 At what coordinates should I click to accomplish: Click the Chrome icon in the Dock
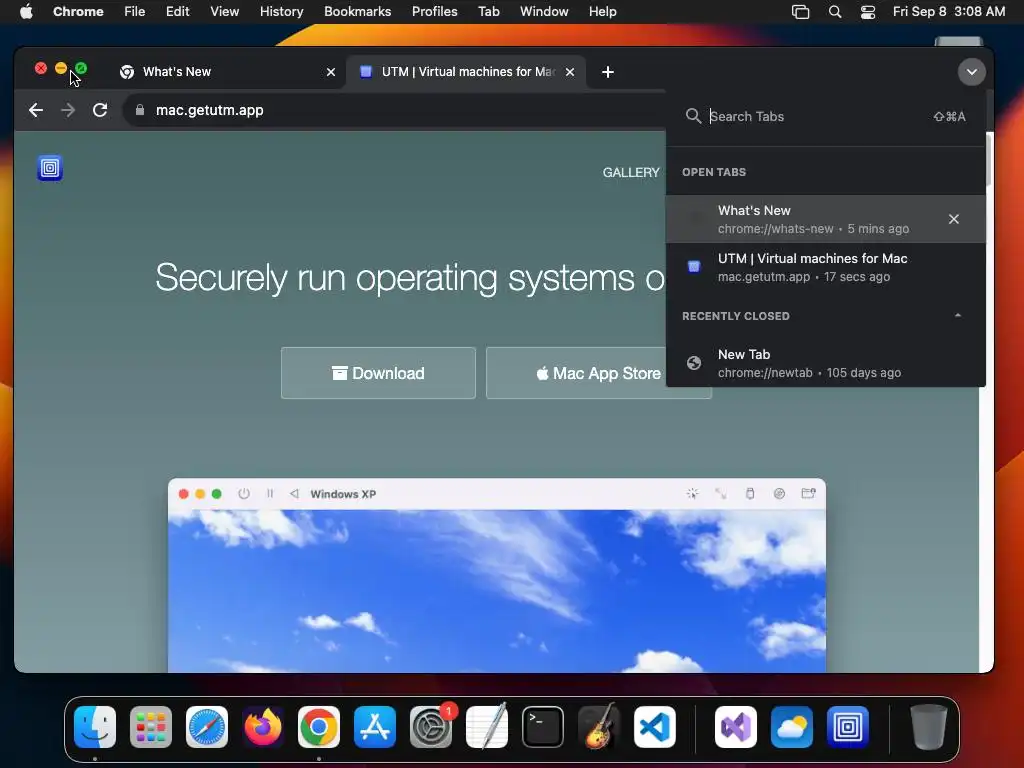319,727
